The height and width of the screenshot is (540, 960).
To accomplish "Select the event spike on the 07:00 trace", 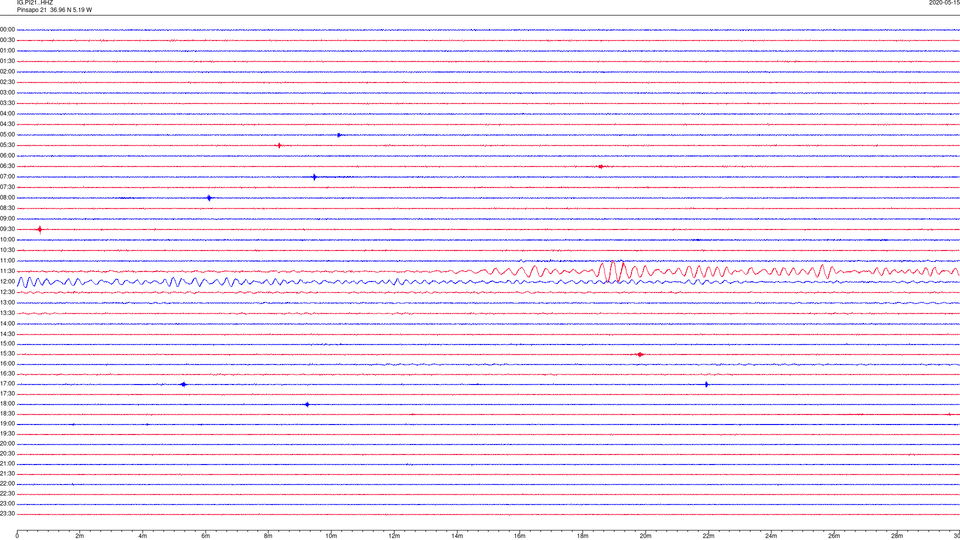I will click(x=315, y=177).
